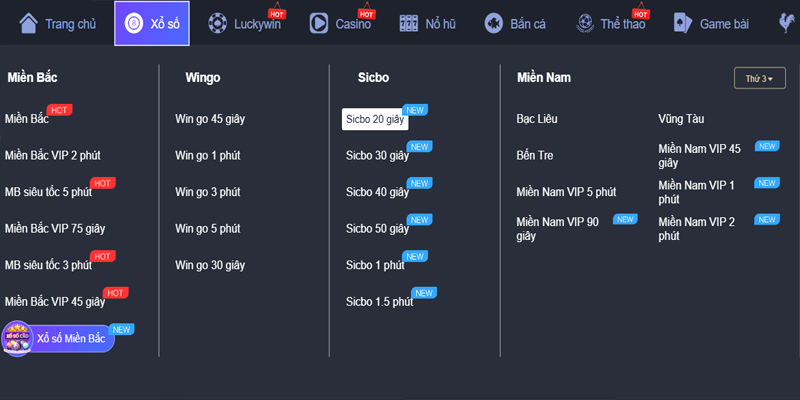Click the Bắn cá fish icon
Screen dimensions: 800x400
point(493,23)
